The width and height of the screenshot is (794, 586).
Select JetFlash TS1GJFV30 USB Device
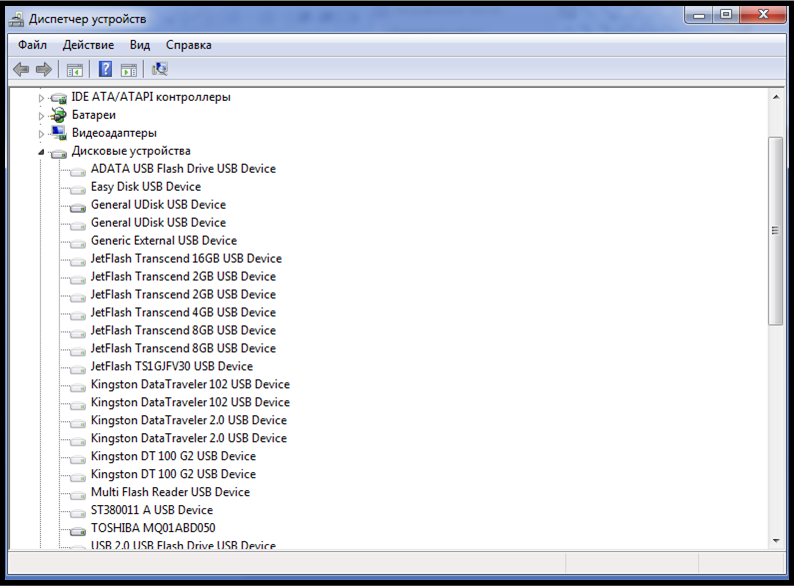pyautogui.click(x=172, y=366)
